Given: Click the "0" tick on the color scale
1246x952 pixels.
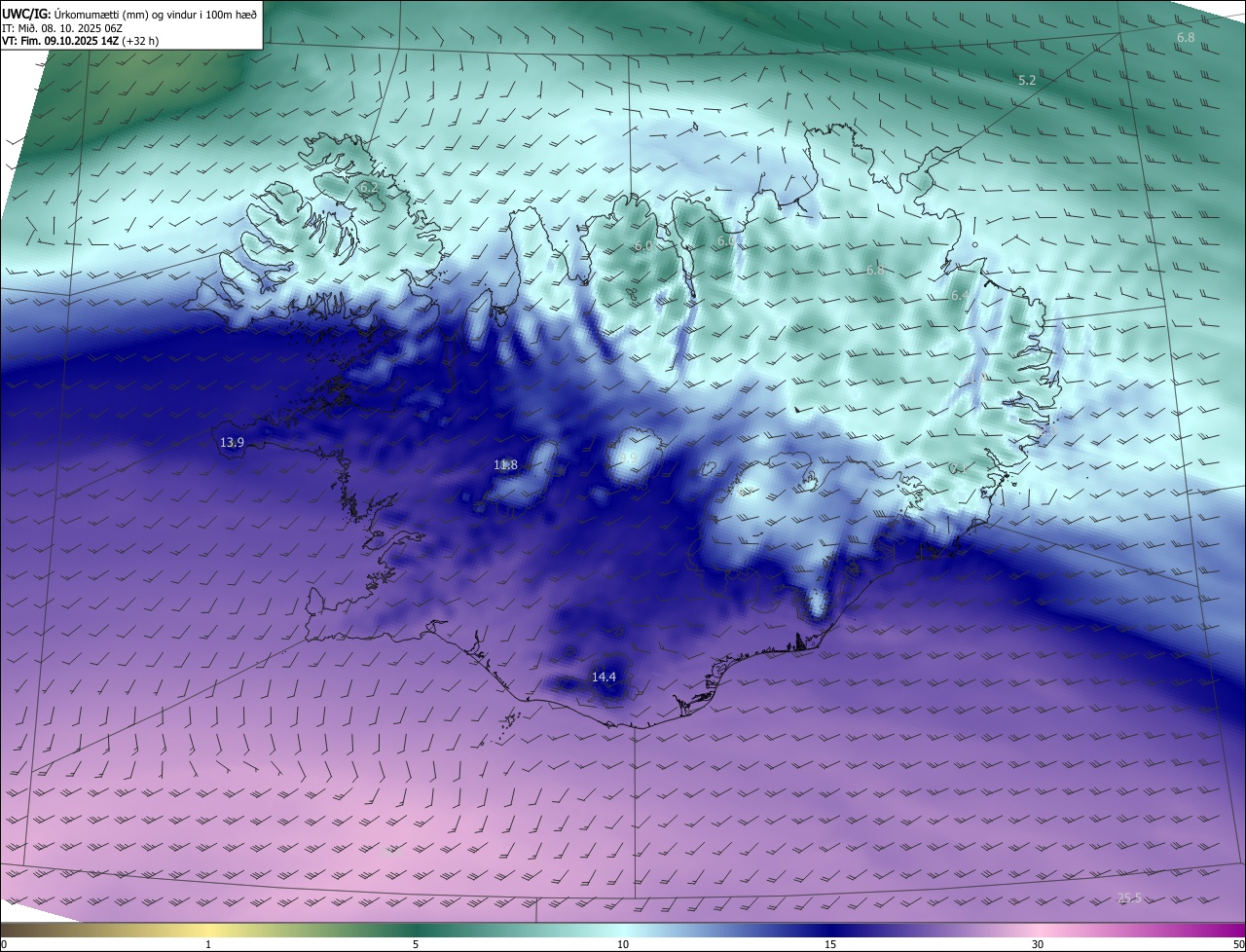Looking at the screenshot, I should pyautogui.click(x=4, y=944).
